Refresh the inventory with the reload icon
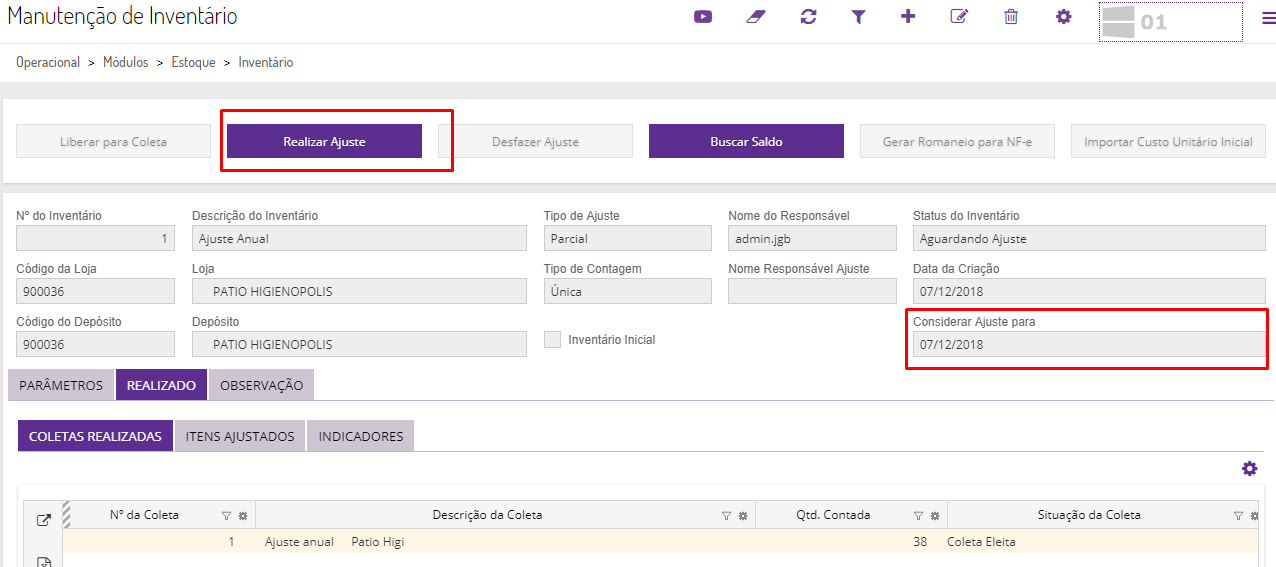The image size is (1276, 567). coord(808,17)
